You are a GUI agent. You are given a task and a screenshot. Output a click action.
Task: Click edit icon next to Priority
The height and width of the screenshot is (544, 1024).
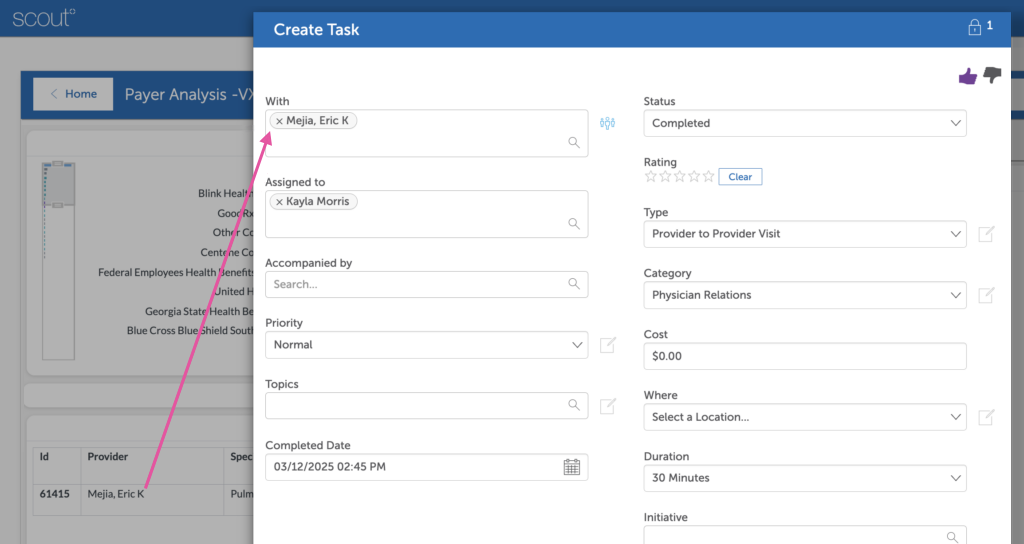pos(608,345)
